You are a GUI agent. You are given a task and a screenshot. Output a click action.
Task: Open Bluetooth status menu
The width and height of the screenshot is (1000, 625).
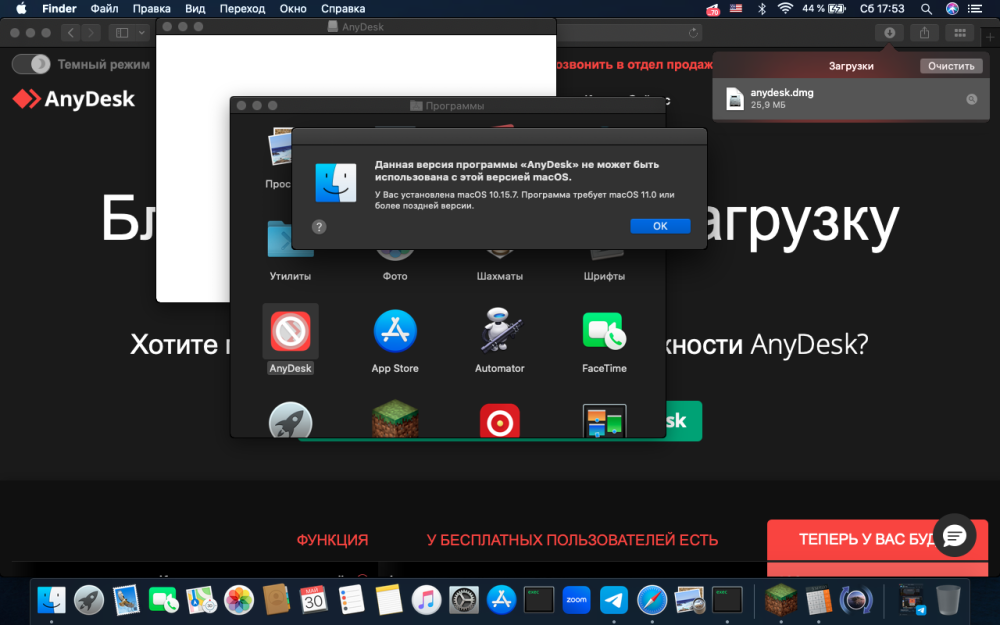click(761, 8)
